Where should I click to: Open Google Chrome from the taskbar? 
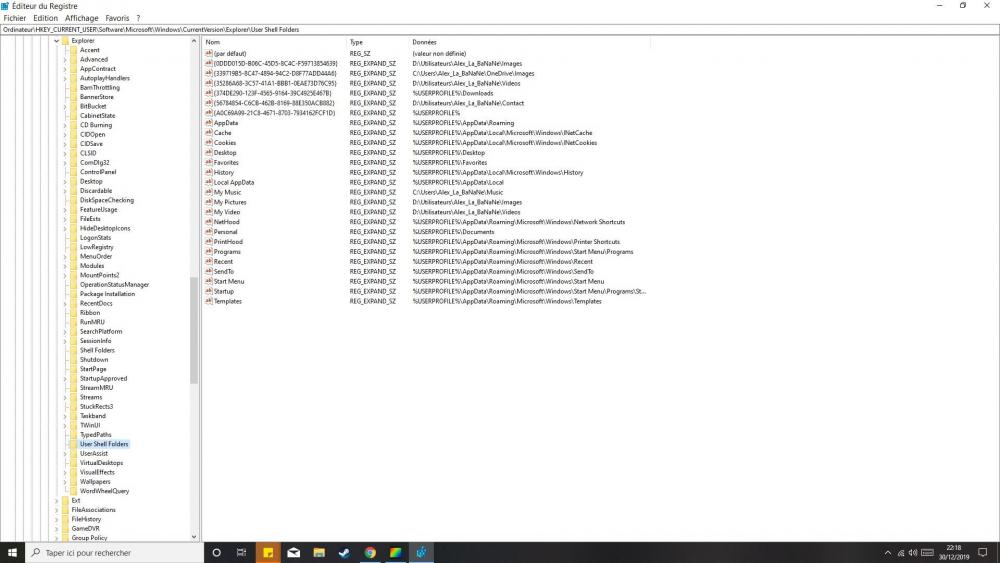(x=370, y=553)
